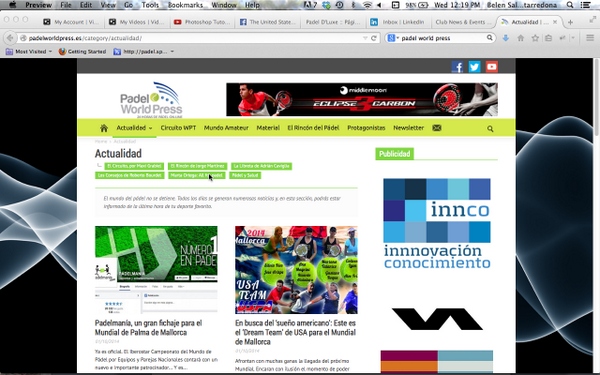Open the search engine selector dropdown

(393, 38)
